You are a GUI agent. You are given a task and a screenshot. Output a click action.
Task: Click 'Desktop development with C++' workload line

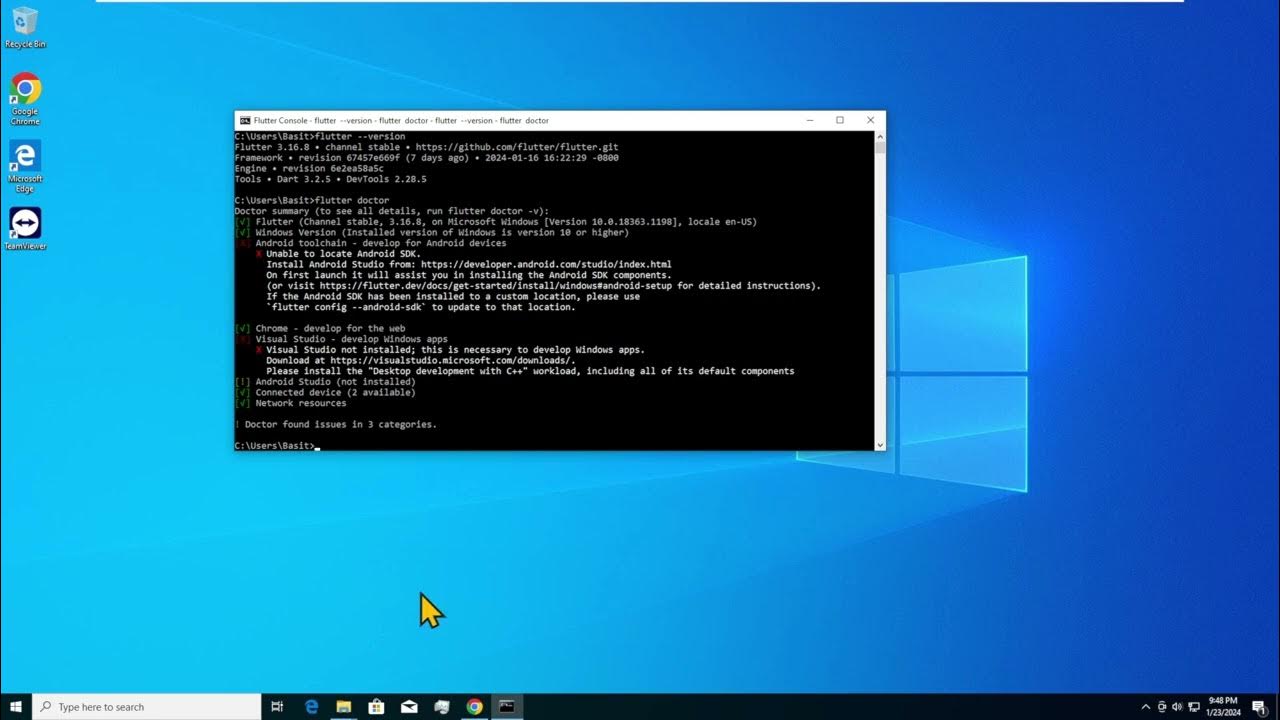pos(530,371)
